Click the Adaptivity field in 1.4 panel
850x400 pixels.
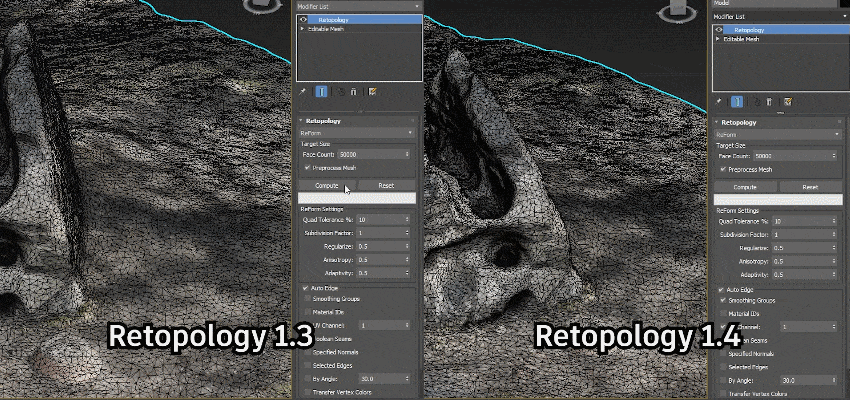pos(802,275)
